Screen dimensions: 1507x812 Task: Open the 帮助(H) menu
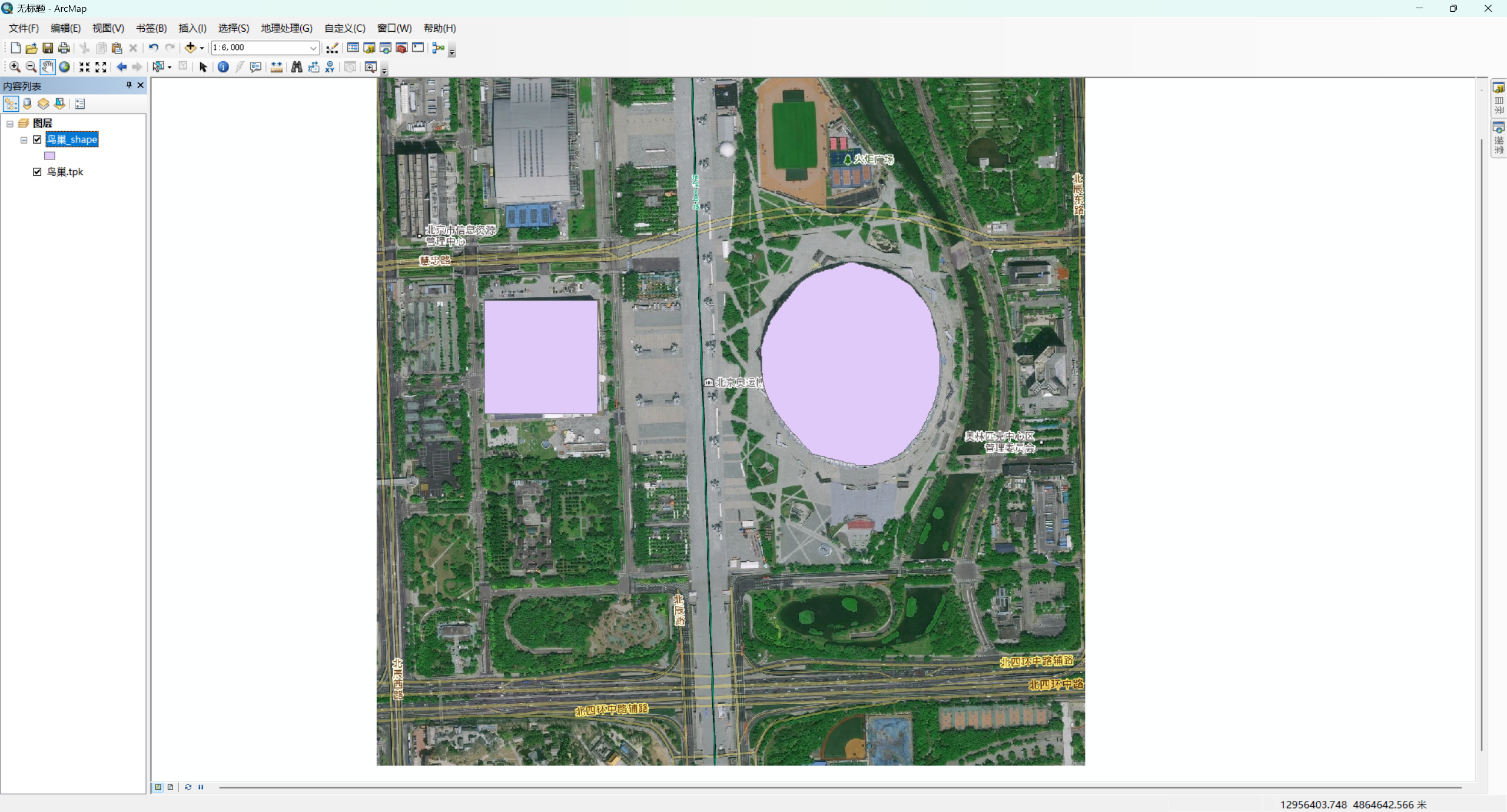[440, 28]
